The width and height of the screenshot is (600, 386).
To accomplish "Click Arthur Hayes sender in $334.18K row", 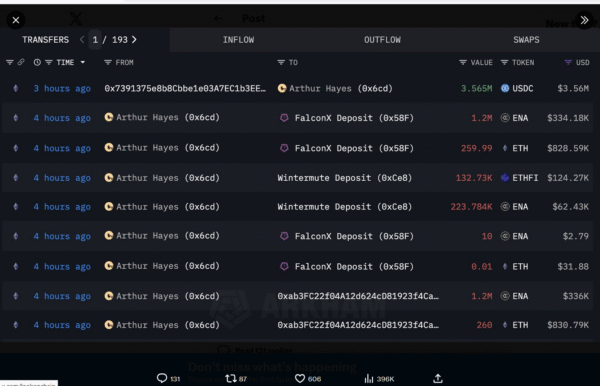I will pyautogui.click(x=168, y=117).
